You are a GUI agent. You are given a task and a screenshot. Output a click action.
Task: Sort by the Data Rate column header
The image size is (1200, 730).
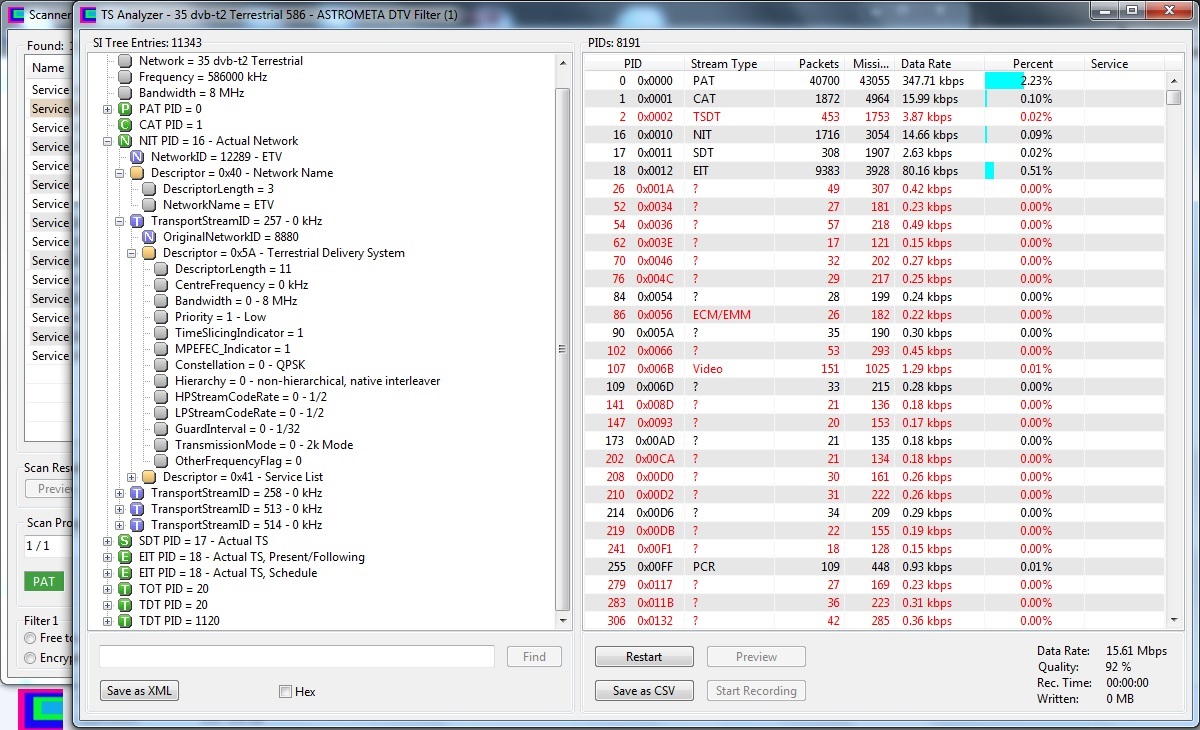939,63
